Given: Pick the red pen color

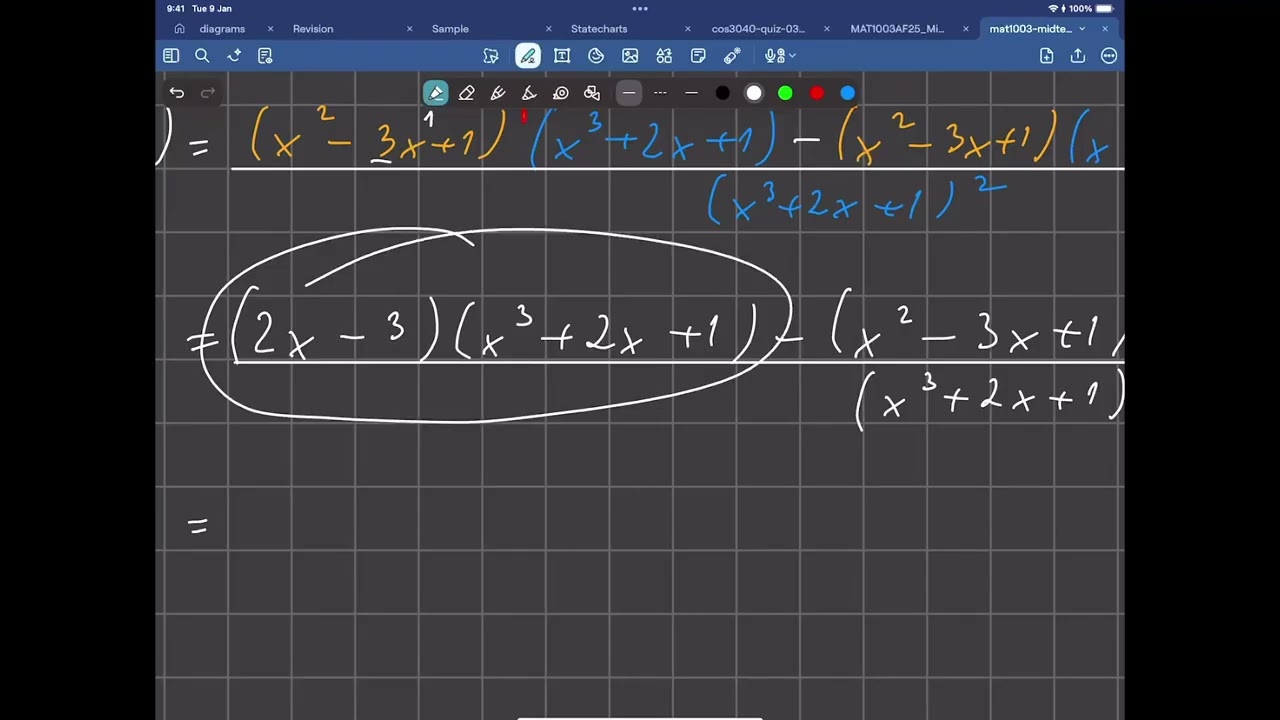Looking at the screenshot, I should 817,93.
